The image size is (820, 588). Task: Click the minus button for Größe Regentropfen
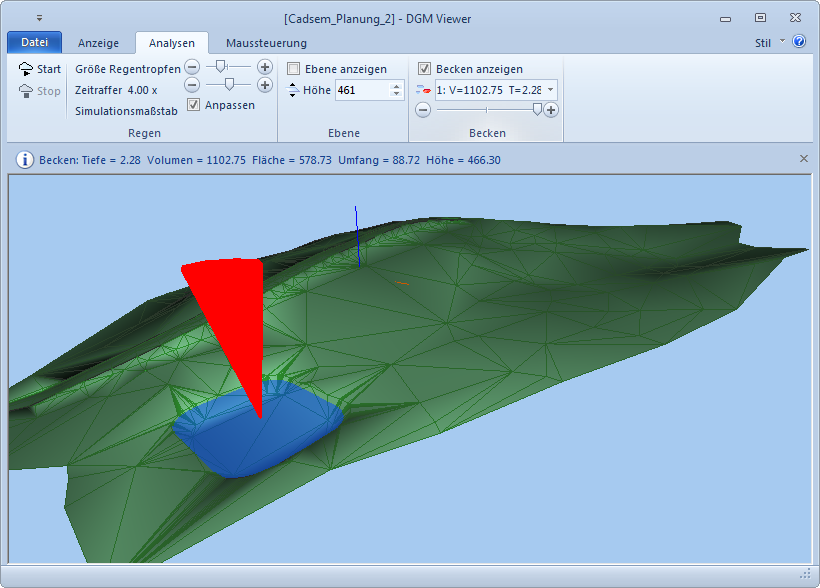192,67
